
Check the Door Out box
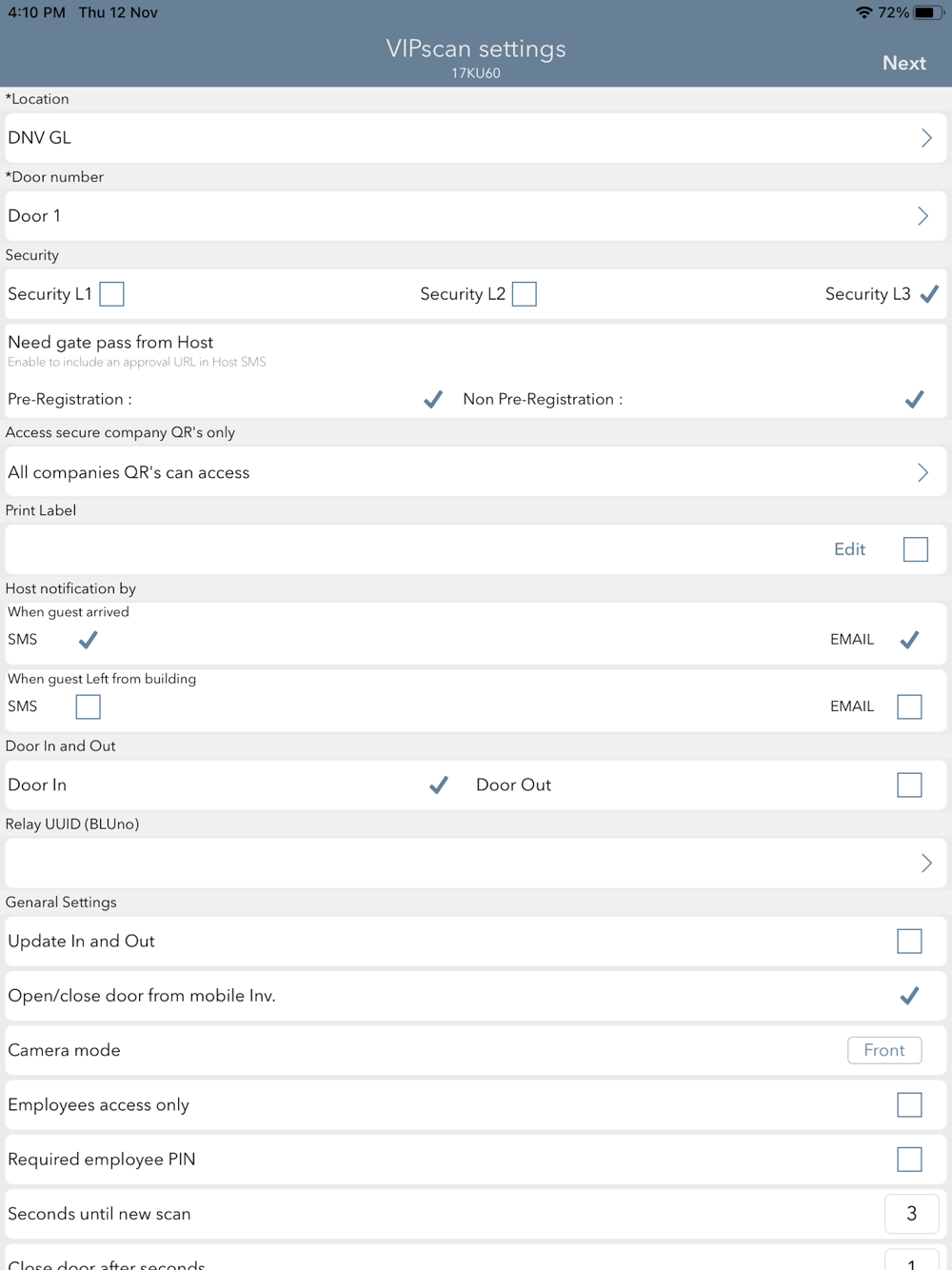(909, 784)
